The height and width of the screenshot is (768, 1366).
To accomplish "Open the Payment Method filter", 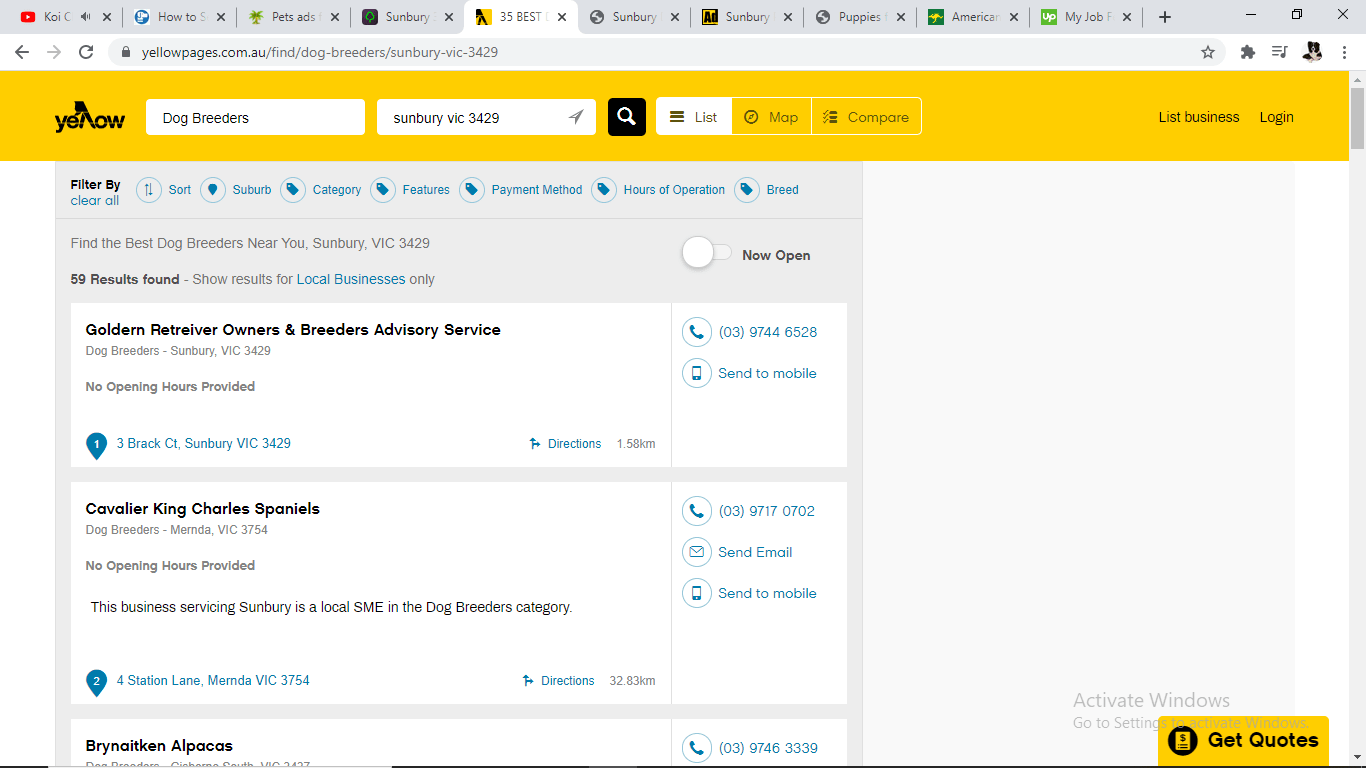I will tap(521, 190).
